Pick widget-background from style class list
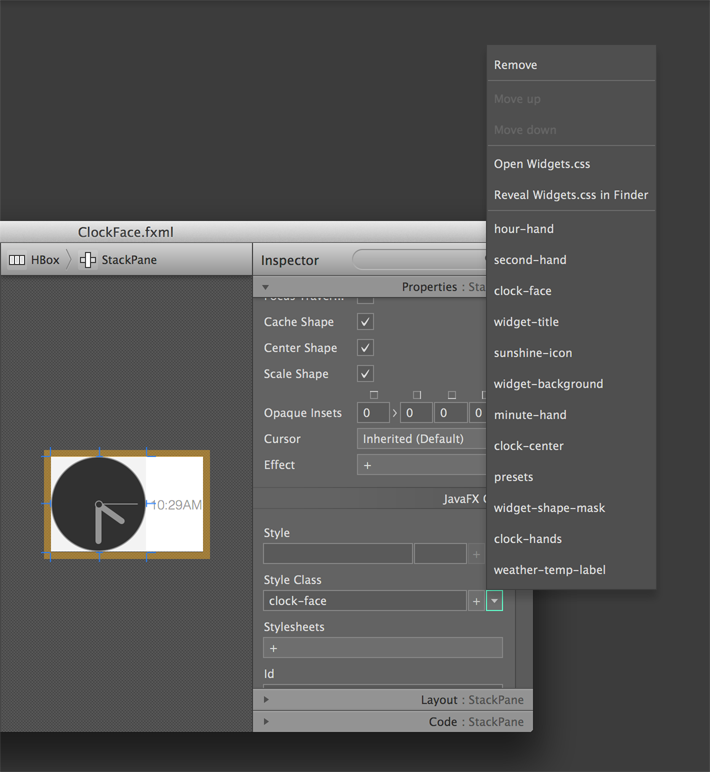Viewport: 710px width, 772px height. coord(548,384)
